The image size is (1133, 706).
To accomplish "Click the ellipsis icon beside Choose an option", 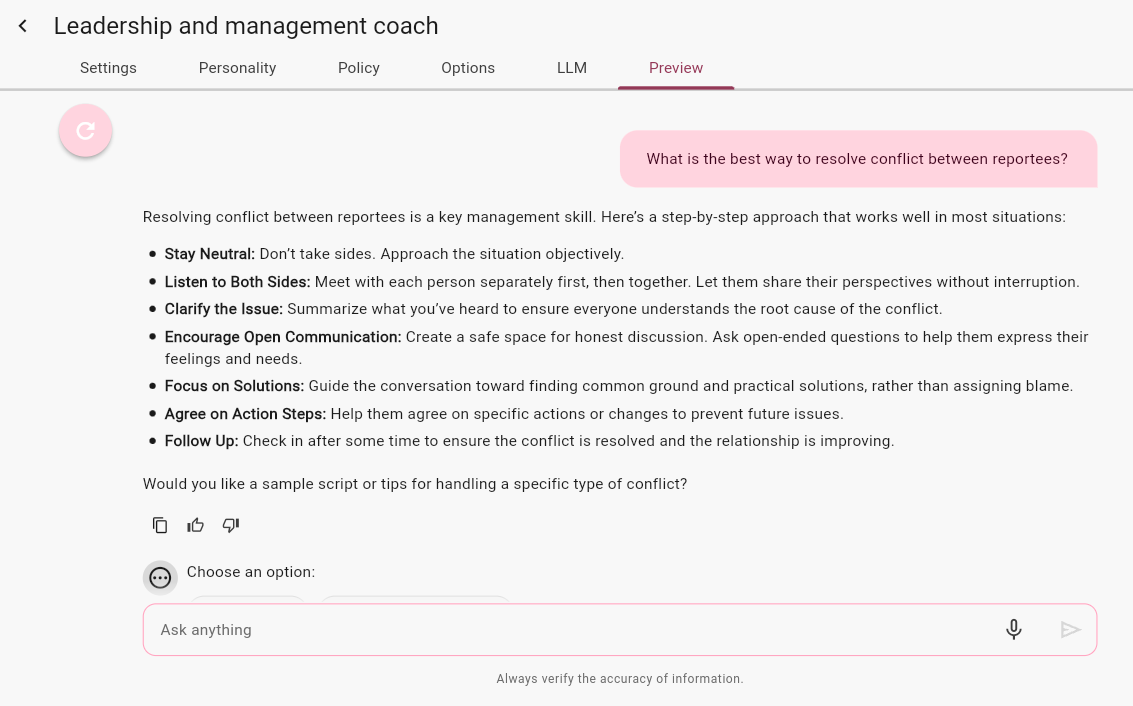I will [160, 577].
